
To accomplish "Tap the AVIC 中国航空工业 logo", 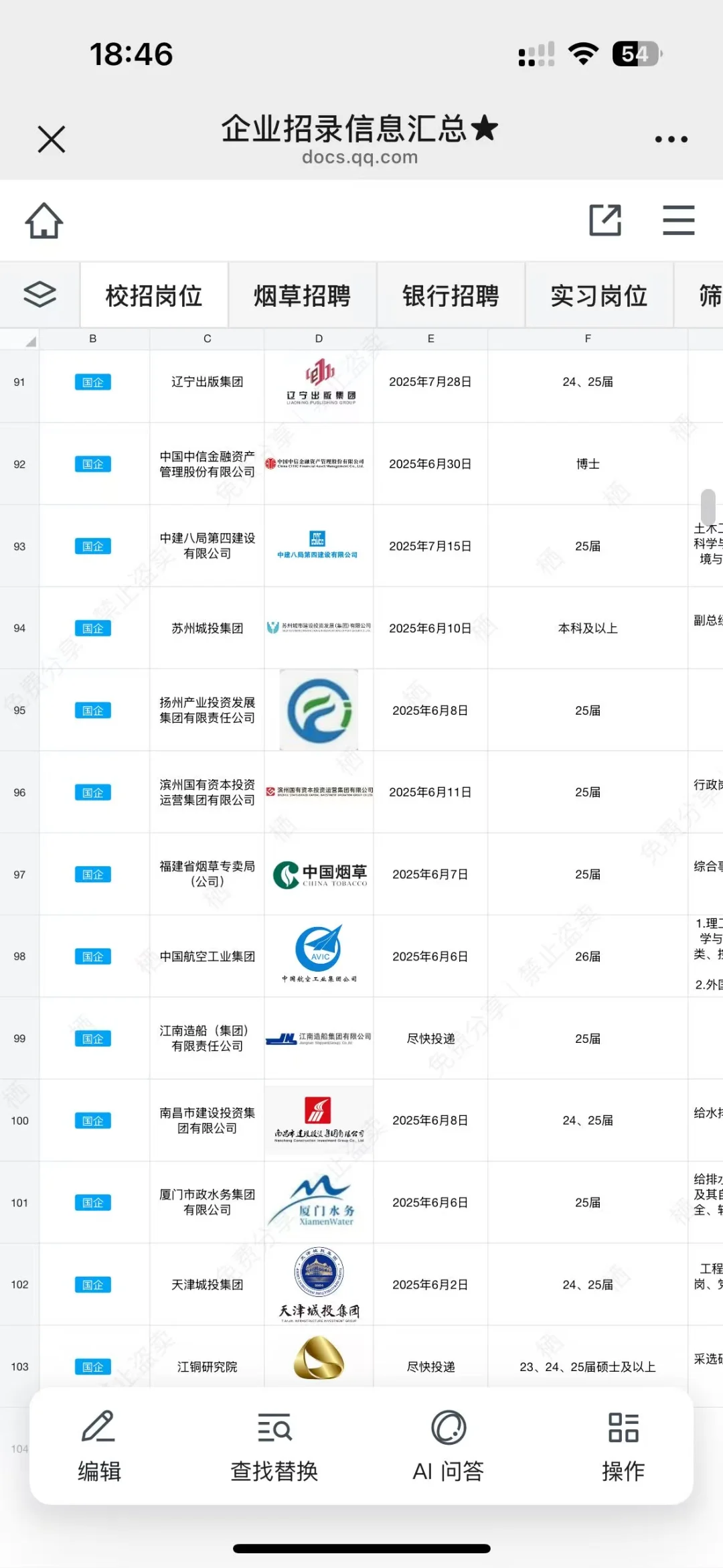I will click(x=319, y=954).
